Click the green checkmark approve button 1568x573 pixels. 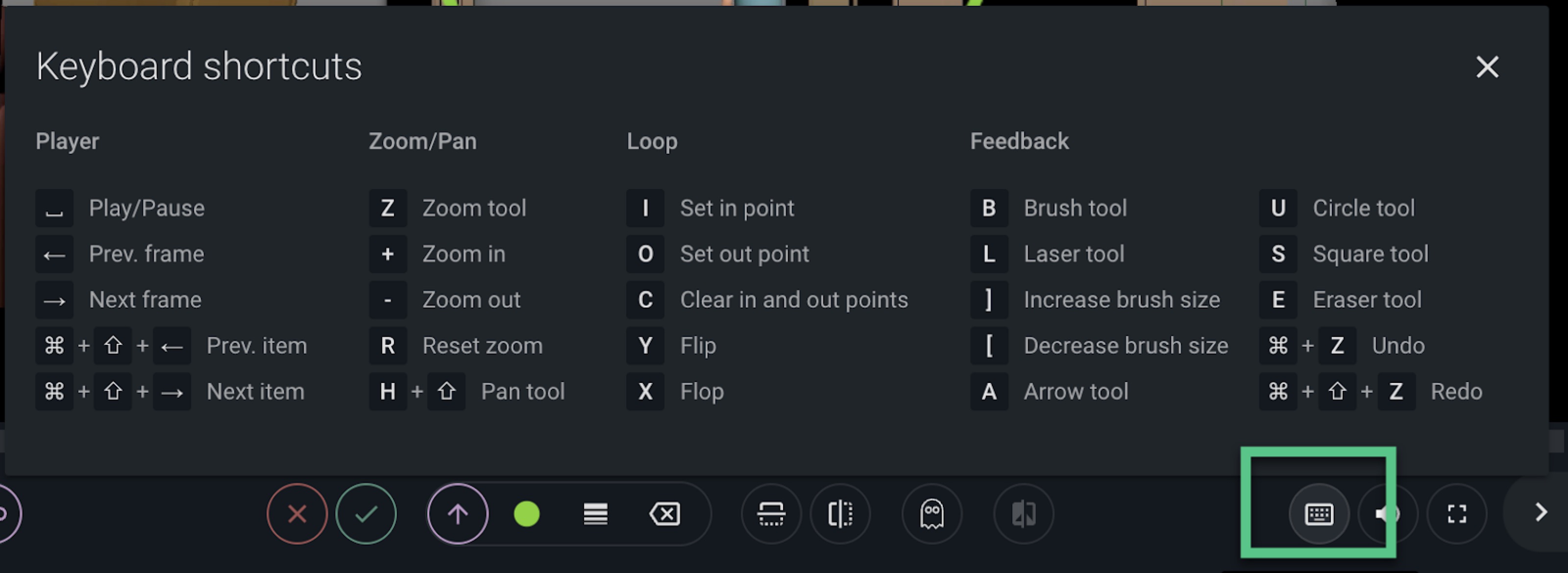pos(366,514)
